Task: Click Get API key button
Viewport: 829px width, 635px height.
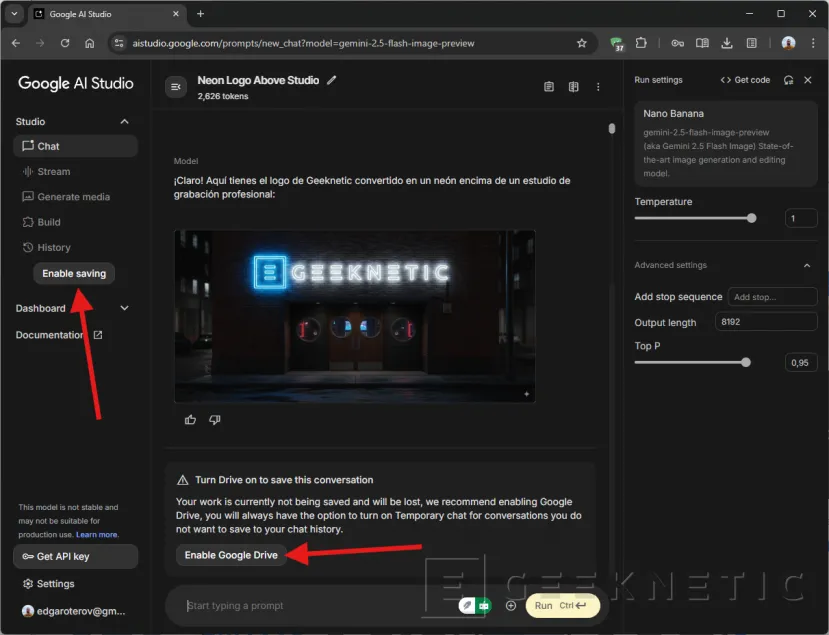Action: [x=76, y=557]
